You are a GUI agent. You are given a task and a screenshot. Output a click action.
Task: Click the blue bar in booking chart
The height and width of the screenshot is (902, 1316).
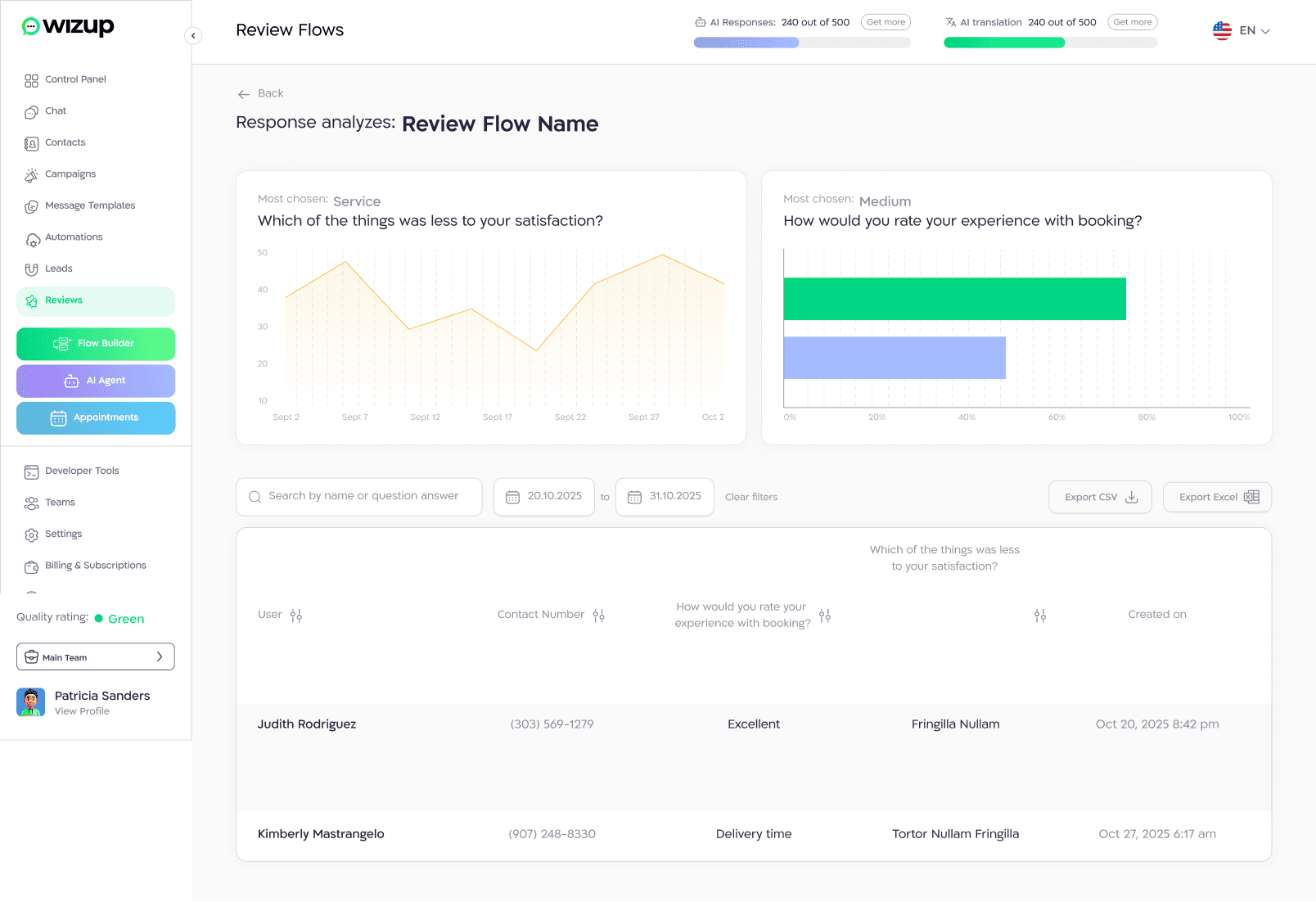click(895, 358)
